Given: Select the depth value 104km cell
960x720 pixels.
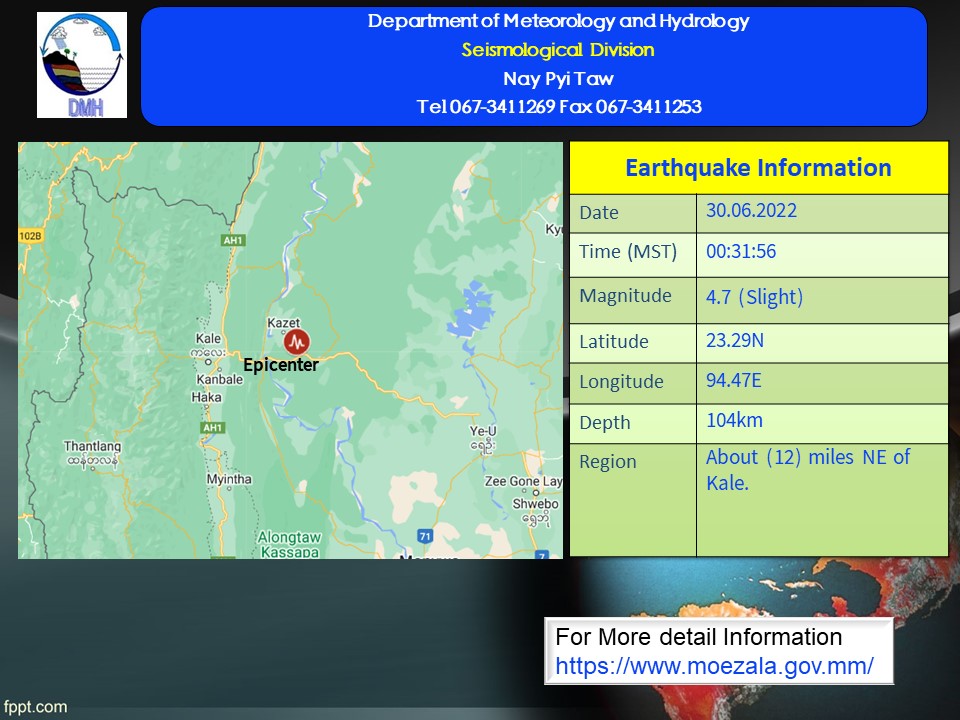Looking at the screenshot, I should pyautogui.click(x=734, y=420).
